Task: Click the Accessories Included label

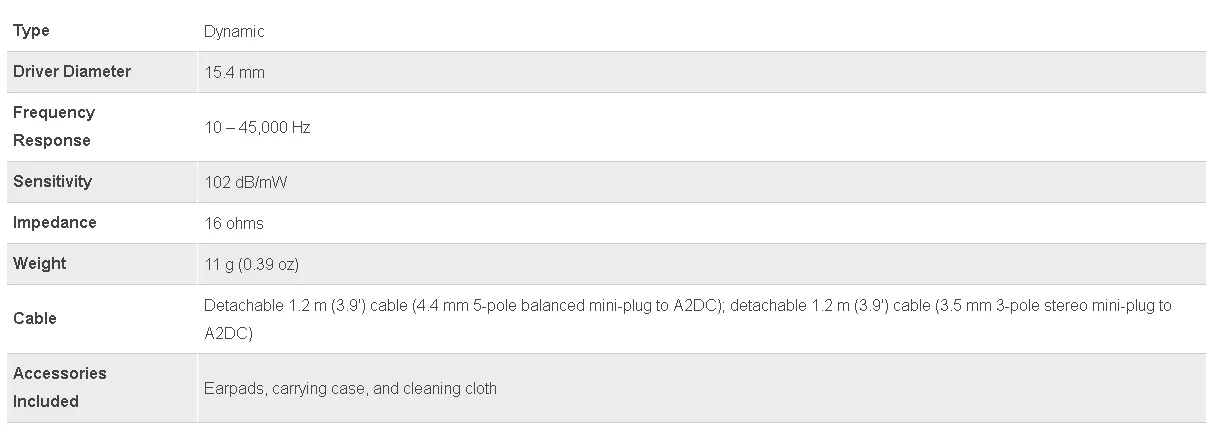Action: pyautogui.click(x=60, y=387)
